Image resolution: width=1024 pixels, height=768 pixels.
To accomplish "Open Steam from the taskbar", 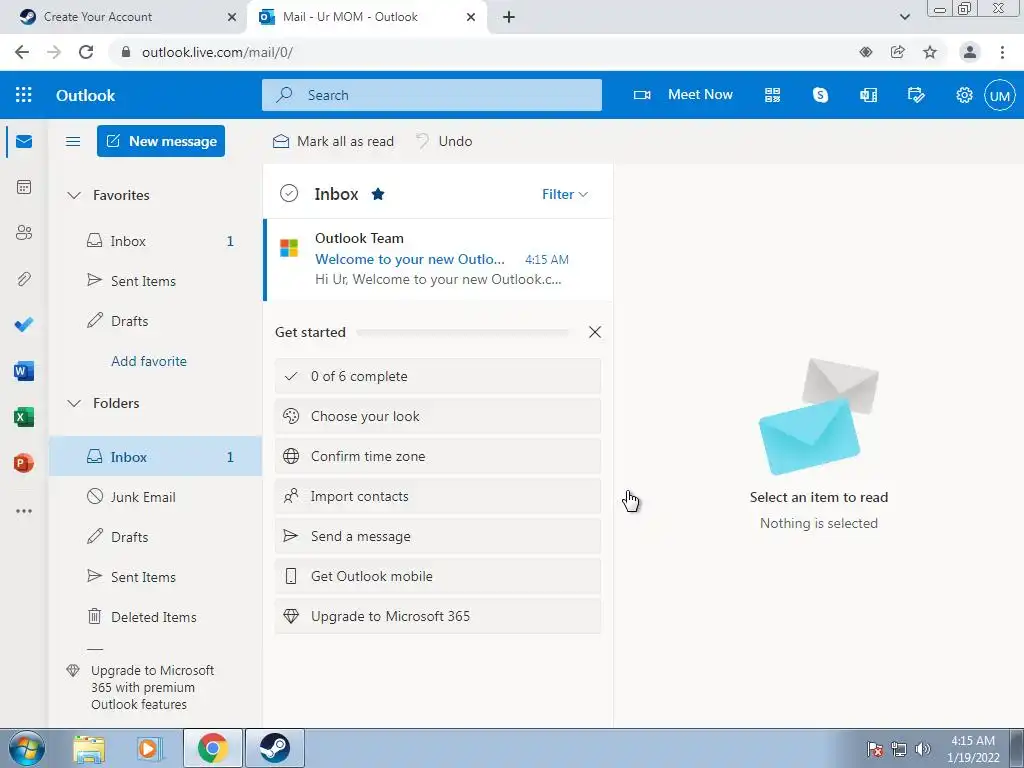I will point(274,748).
